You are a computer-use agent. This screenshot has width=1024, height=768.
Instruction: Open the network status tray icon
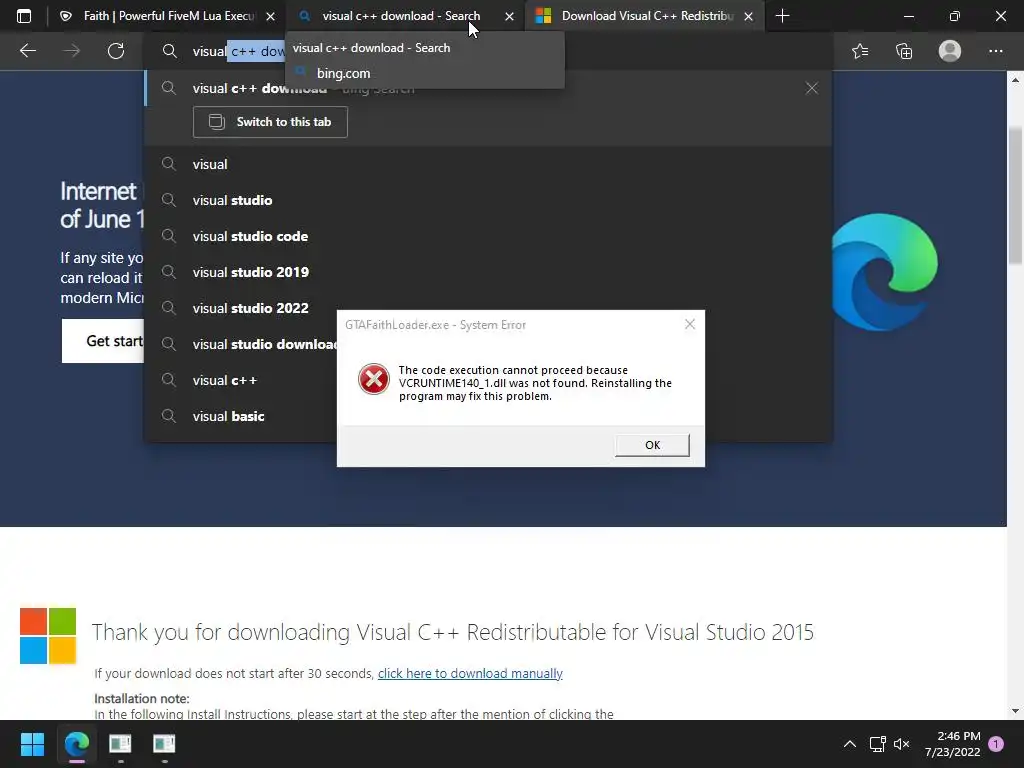point(877,744)
